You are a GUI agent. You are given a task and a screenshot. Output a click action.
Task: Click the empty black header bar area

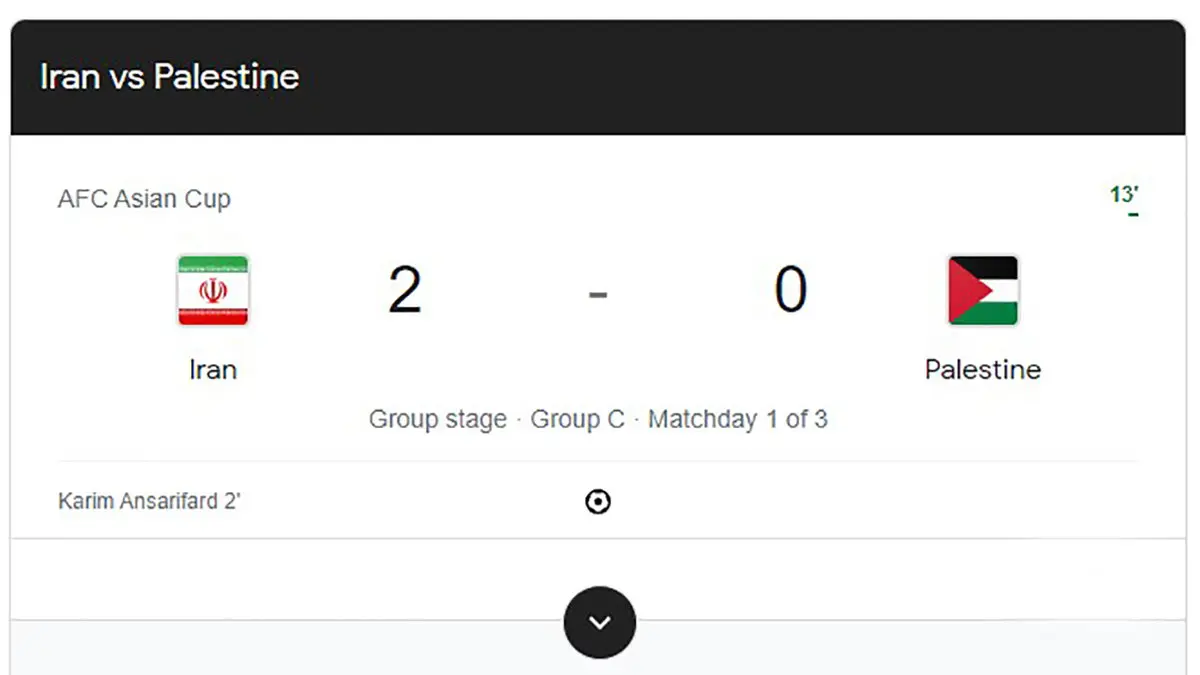point(750,77)
